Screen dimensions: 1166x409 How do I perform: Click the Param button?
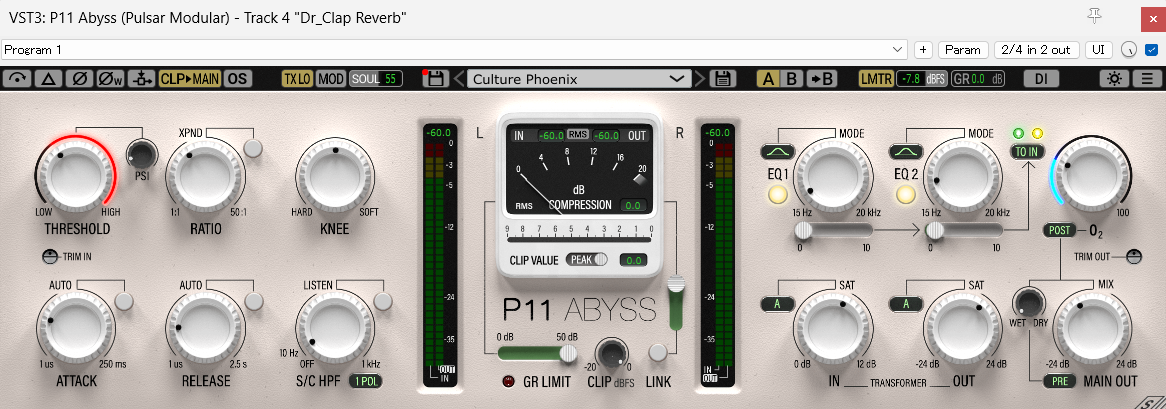(x=963, y=50)
